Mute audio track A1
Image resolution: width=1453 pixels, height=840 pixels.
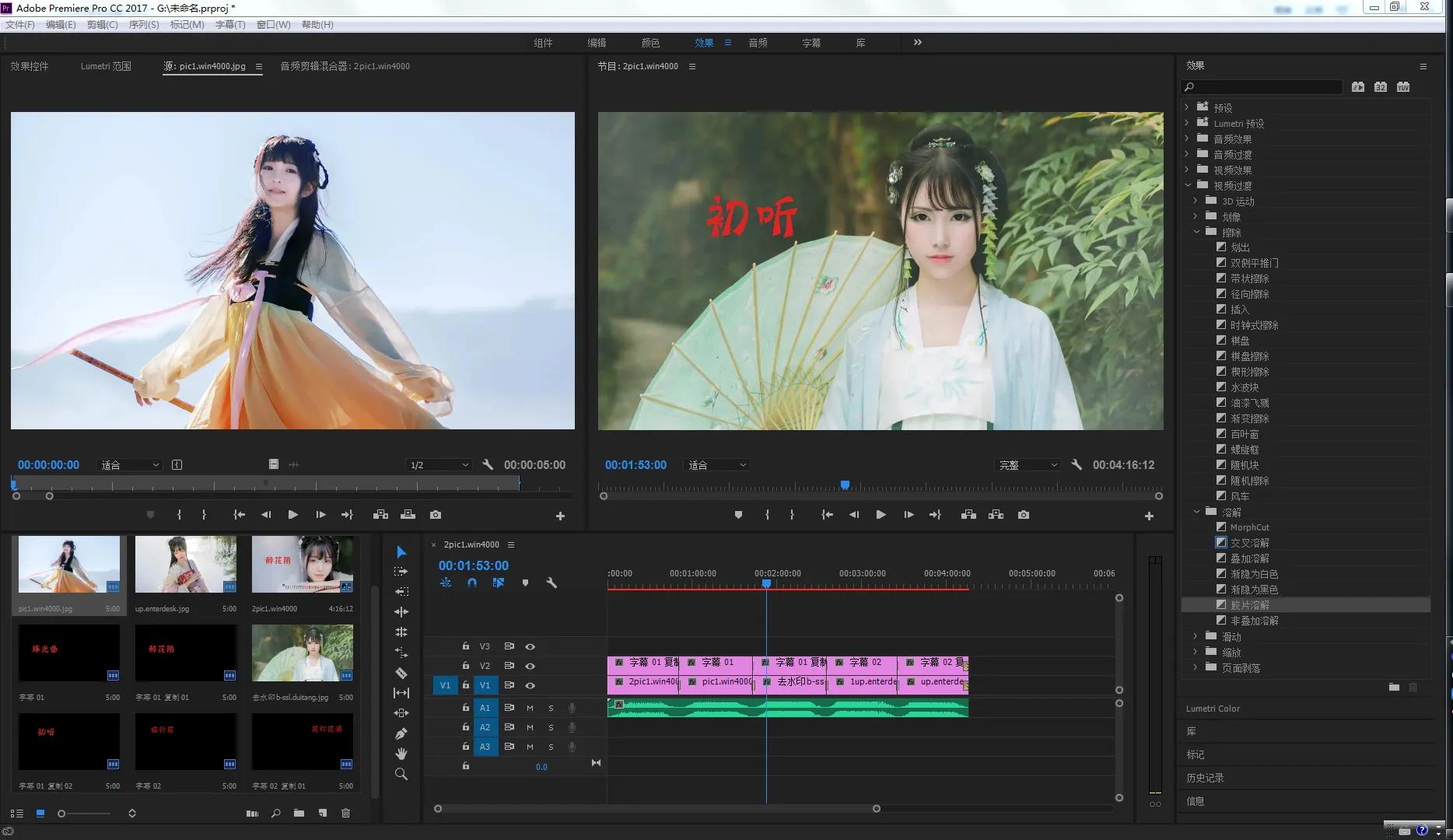[x=530, y=708]
